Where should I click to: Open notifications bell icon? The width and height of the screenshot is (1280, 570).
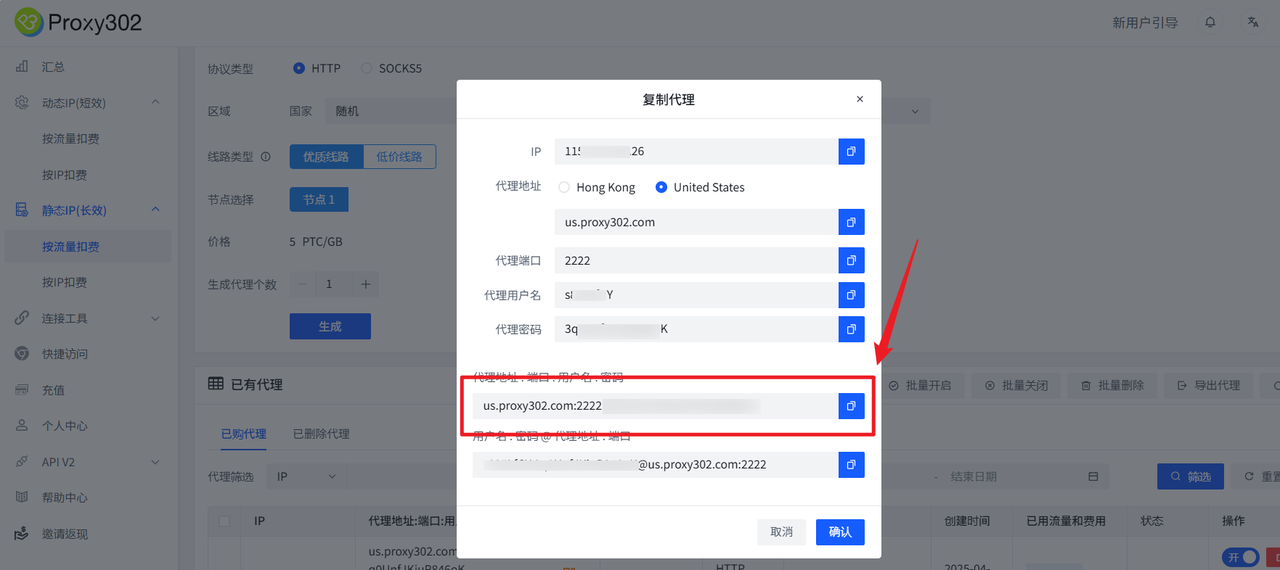(1210, 22)
